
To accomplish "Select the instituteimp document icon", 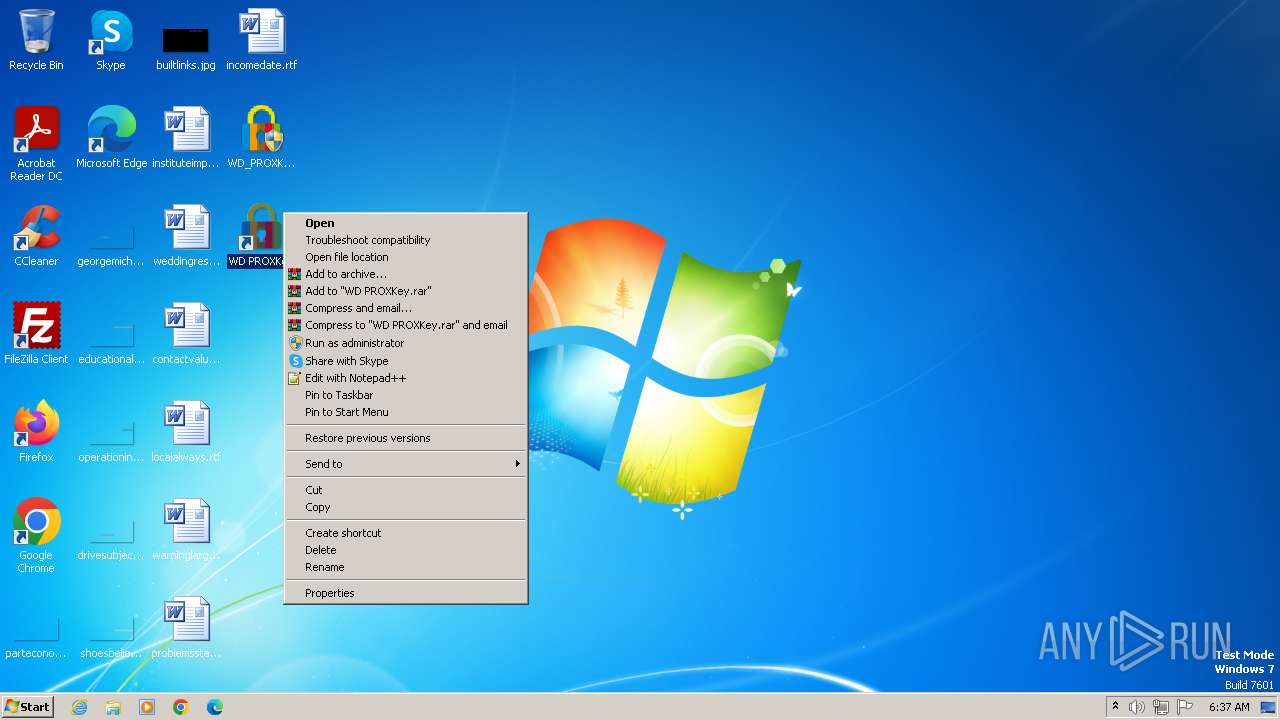I will coord(186,138).
